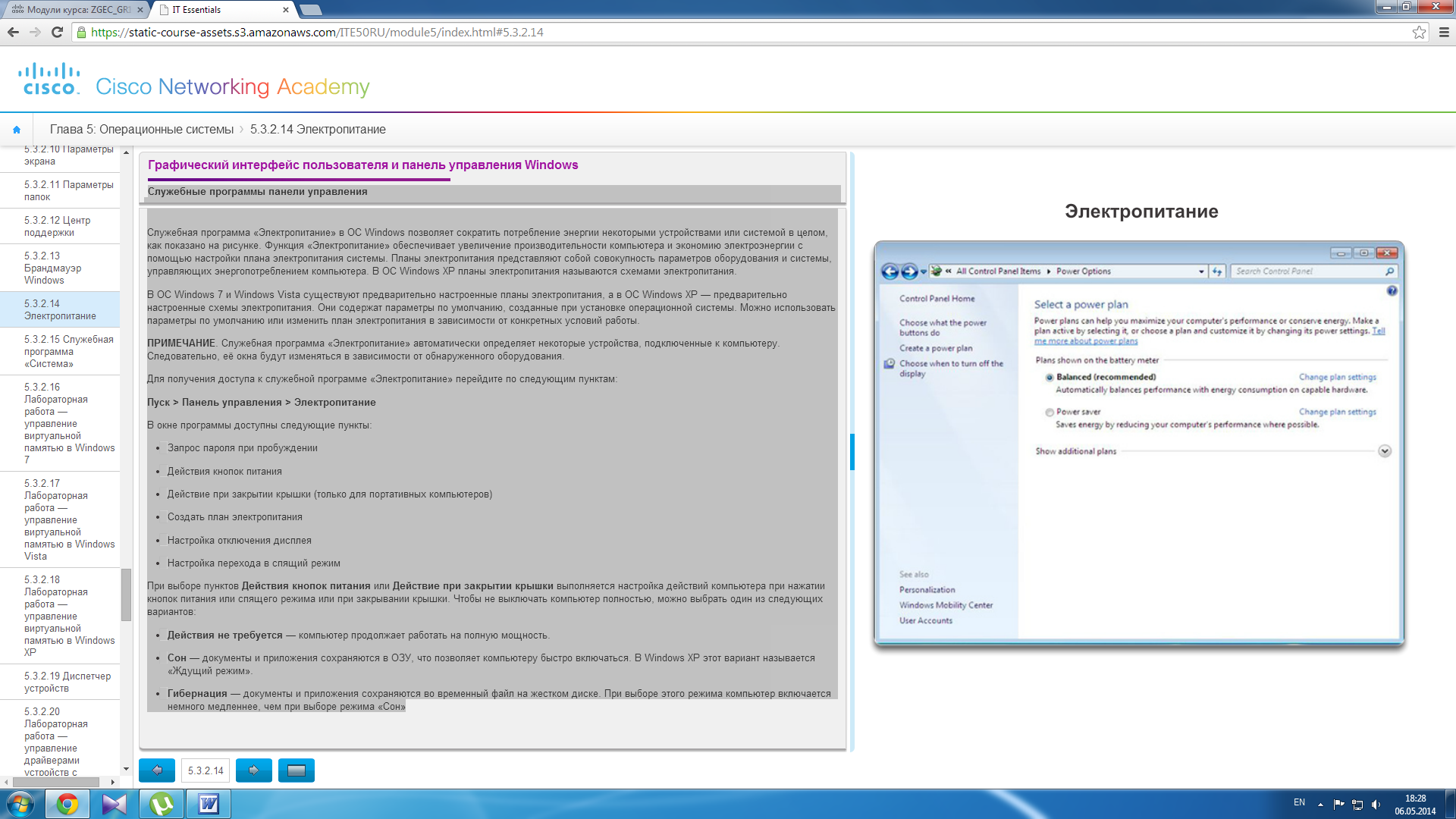Open the Chrome menu (three lines icon)
Viewport: 1456px width, 819px height.
1444,32
